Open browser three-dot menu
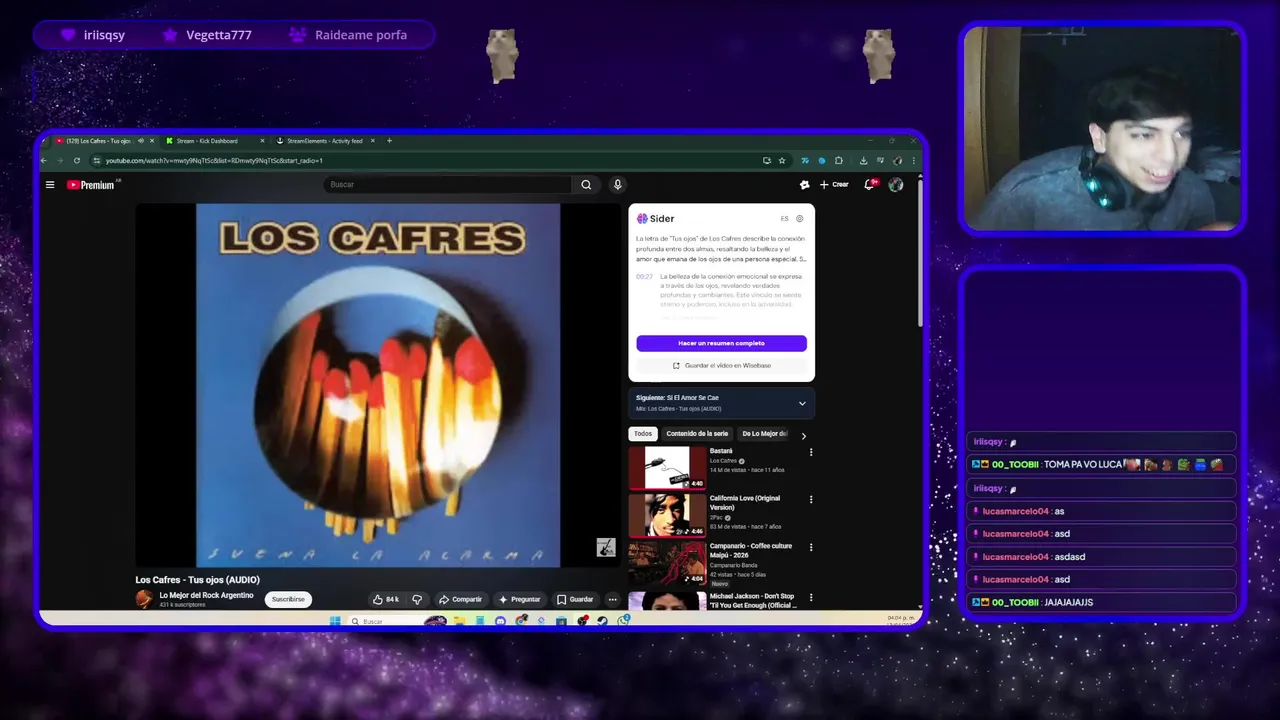The height and width of the screenshot is (720, 1280). (x=913, y=160)
